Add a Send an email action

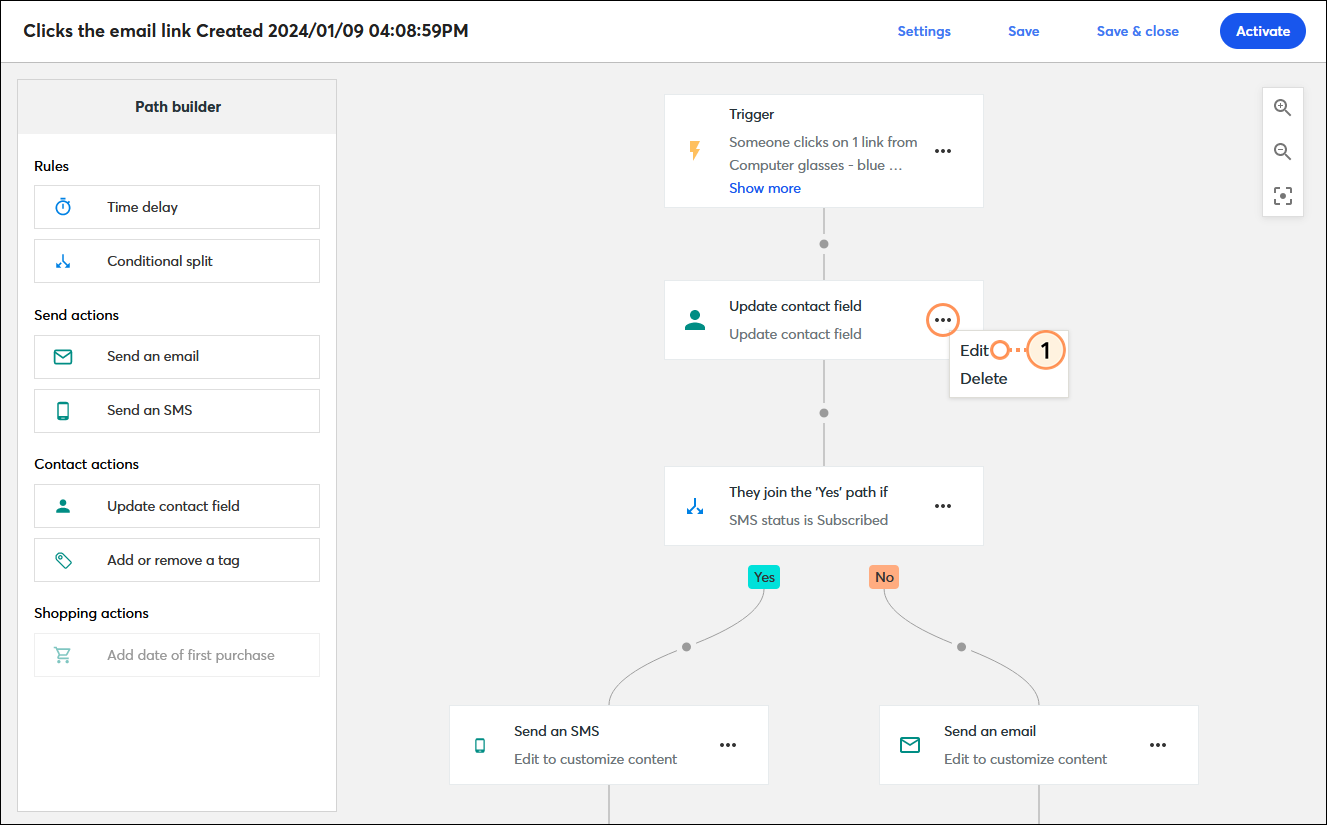(177, 356)
